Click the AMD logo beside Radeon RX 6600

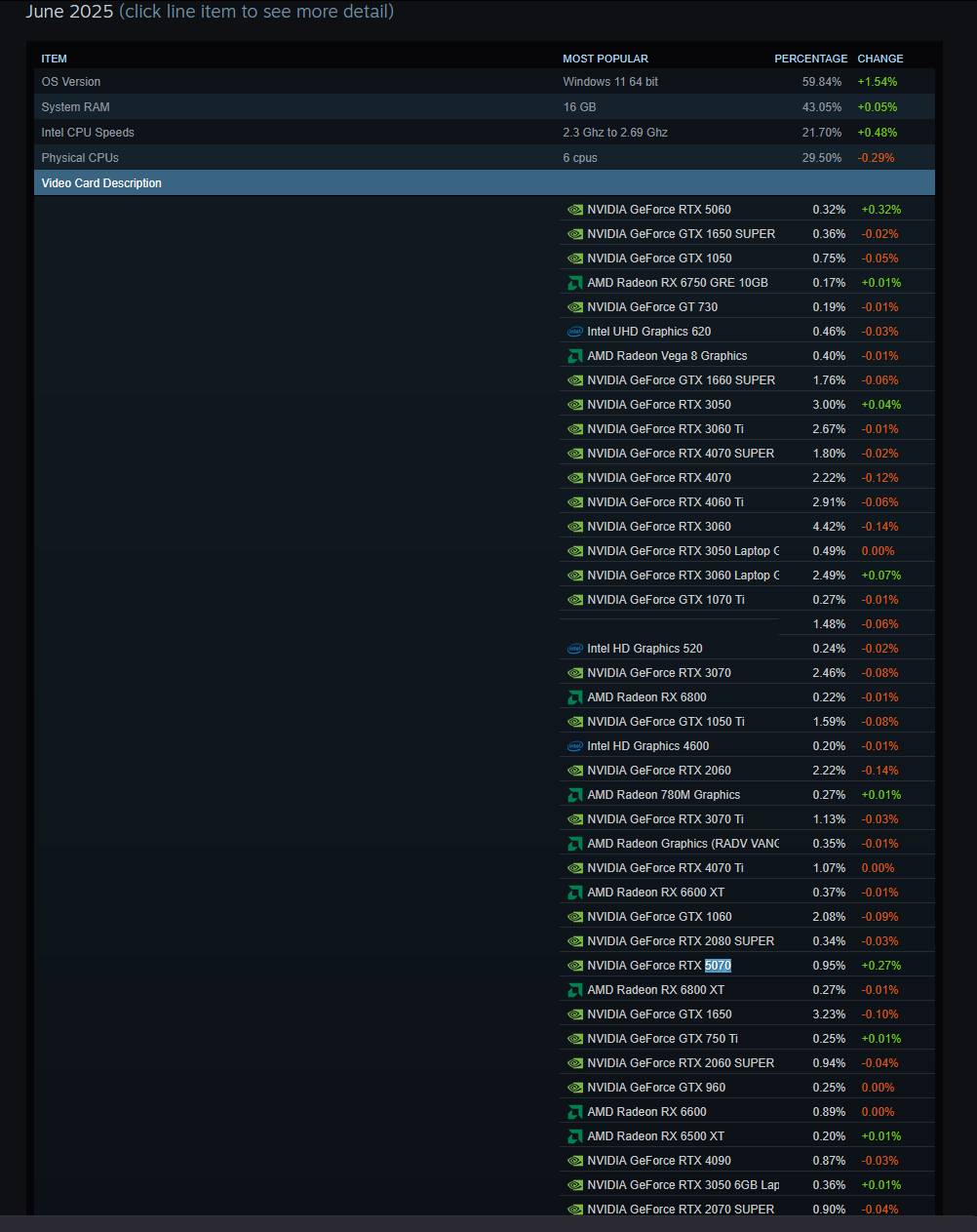pyautogui.click(x=575, y=1112)
